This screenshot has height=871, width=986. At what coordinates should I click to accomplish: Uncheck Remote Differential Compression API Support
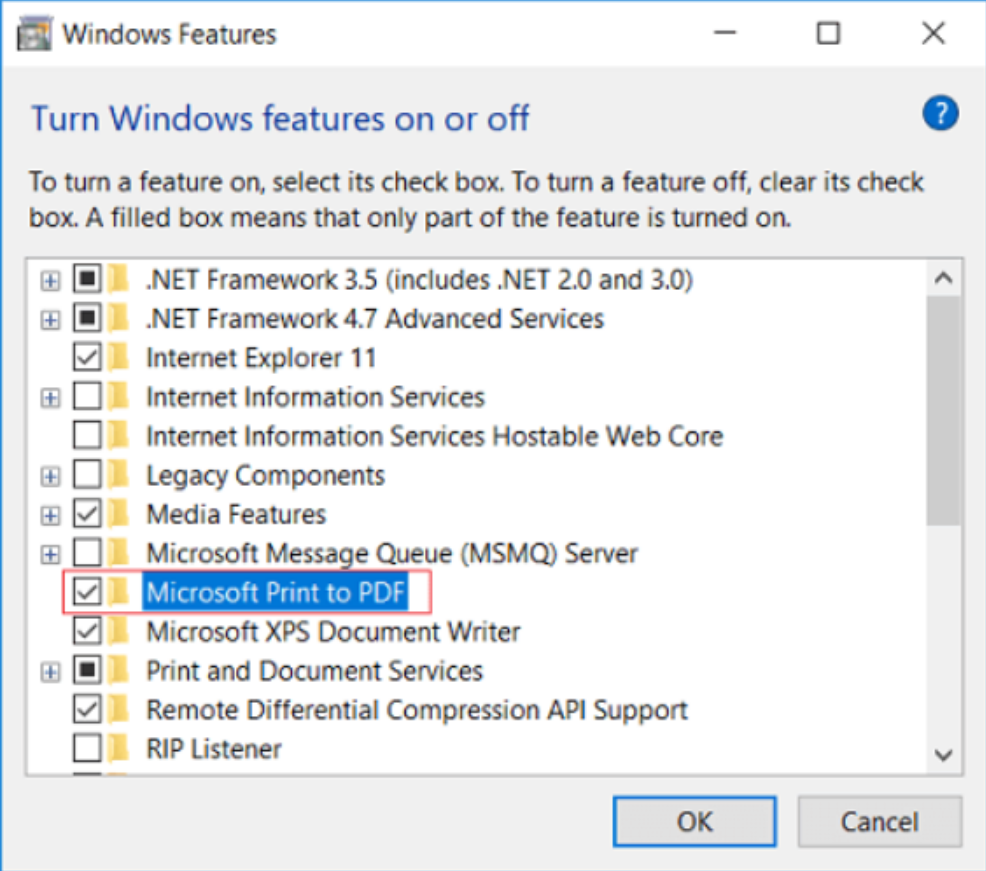click(x=86, y=710)
